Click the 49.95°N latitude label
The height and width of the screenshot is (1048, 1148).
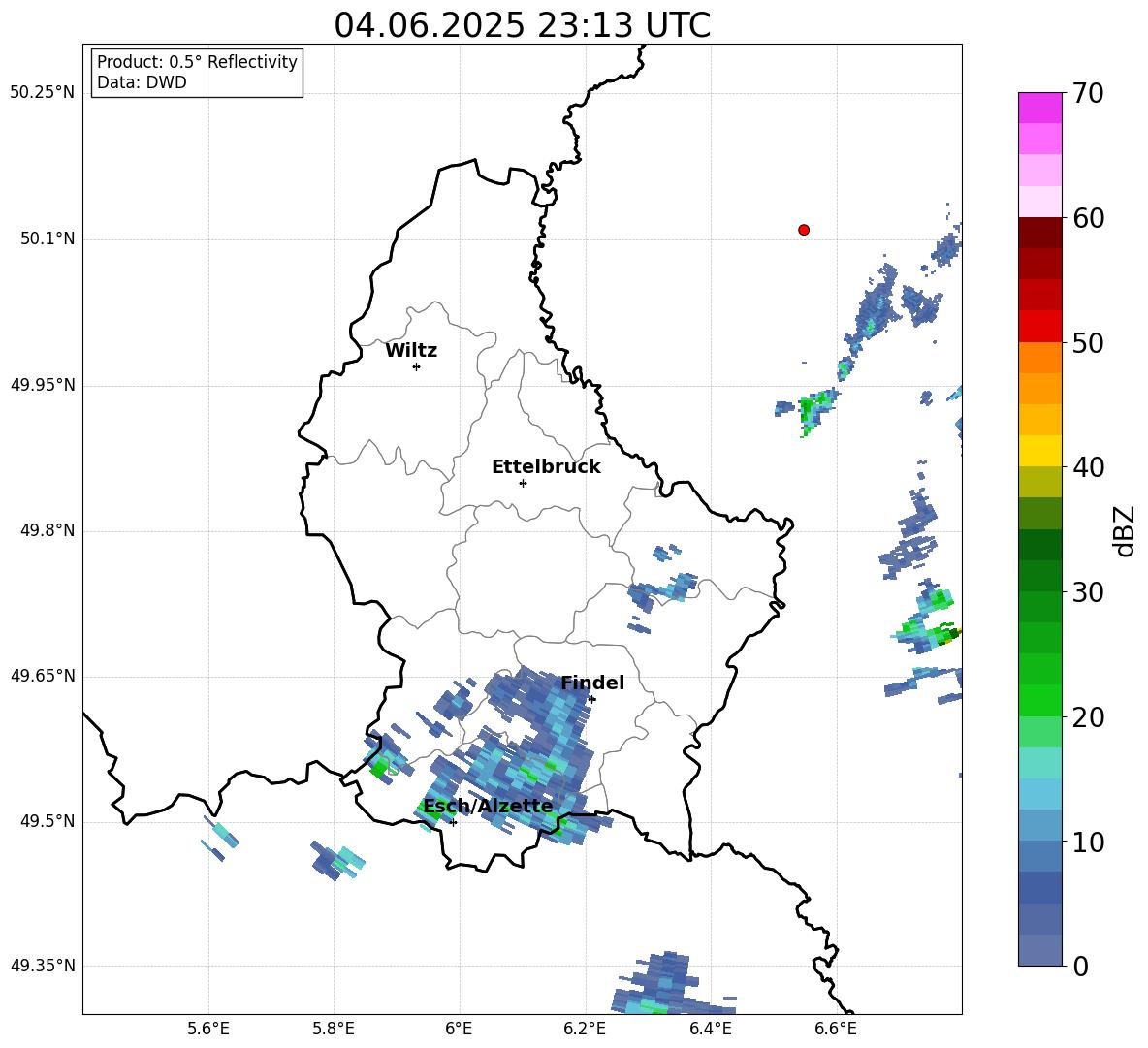click(x=43, y=384)
